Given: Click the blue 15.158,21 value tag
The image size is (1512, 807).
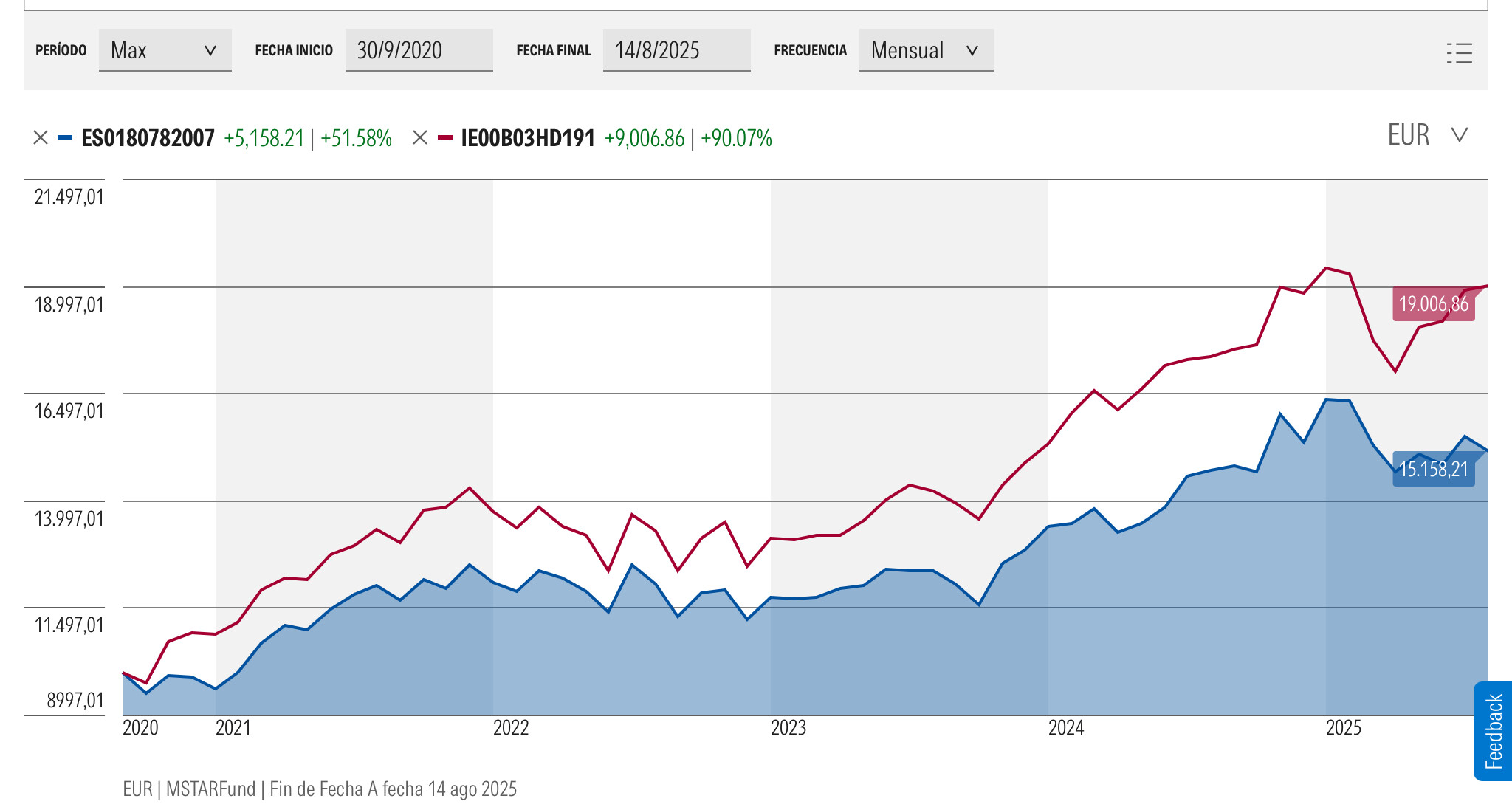Looking at the screenshot, I should tap(1433, 470).
